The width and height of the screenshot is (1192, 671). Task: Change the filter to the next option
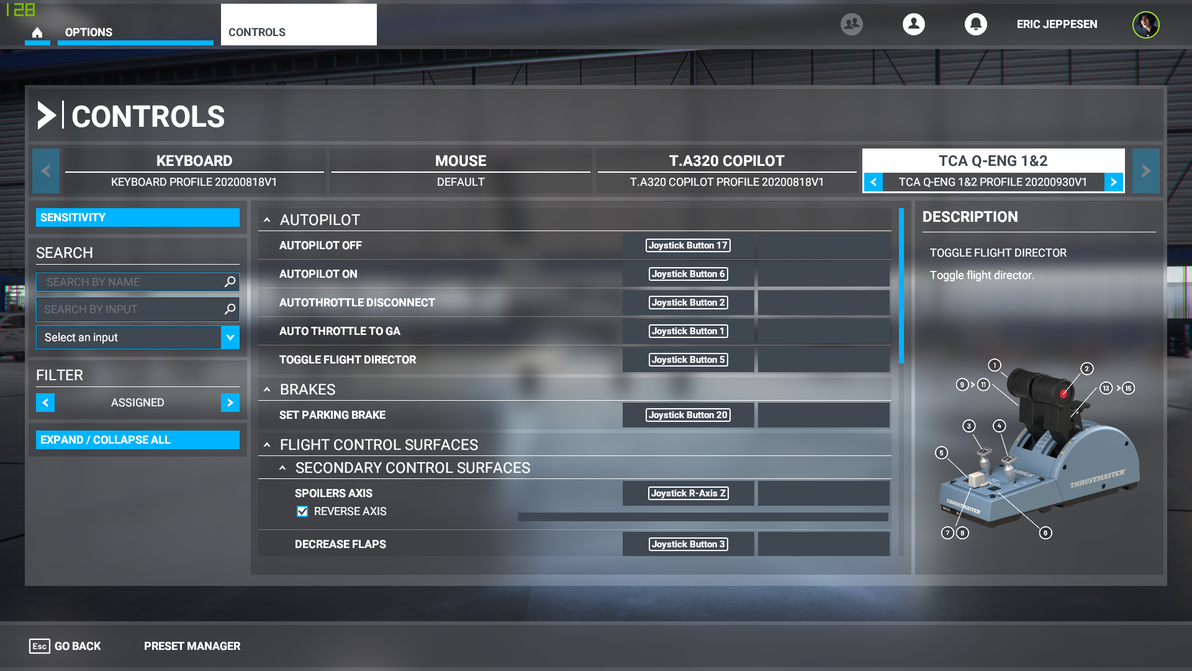pos(230,403)
